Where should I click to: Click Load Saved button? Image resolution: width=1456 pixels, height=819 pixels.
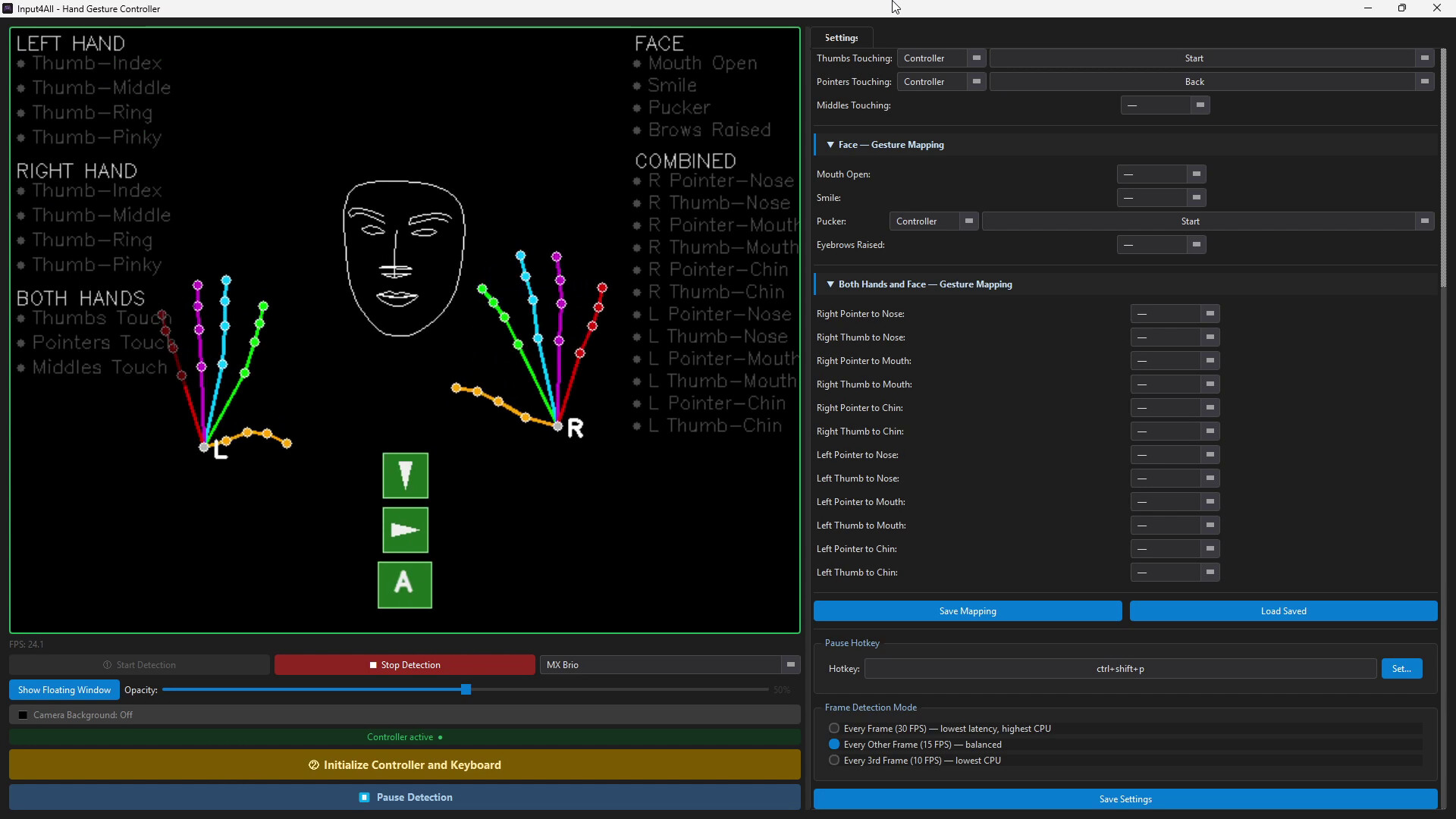1283,611
